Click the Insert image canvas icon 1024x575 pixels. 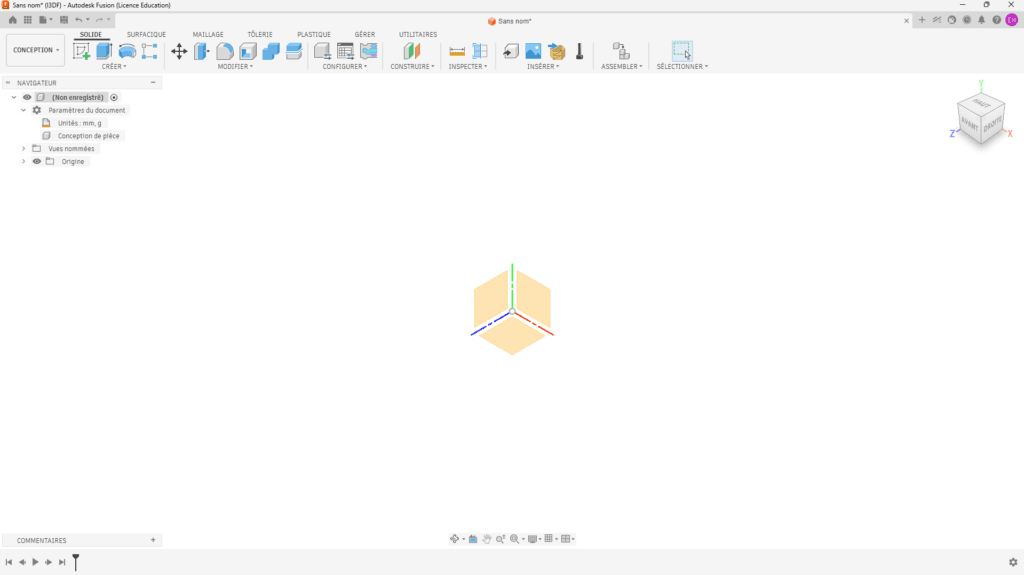point(534,51)
